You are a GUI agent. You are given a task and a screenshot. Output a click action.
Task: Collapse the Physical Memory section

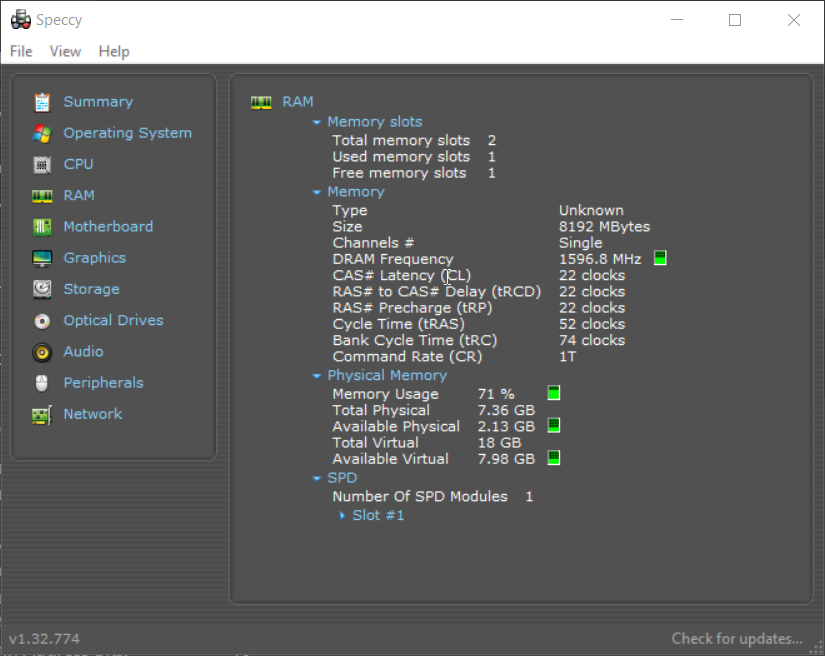[x=317, y=376]
